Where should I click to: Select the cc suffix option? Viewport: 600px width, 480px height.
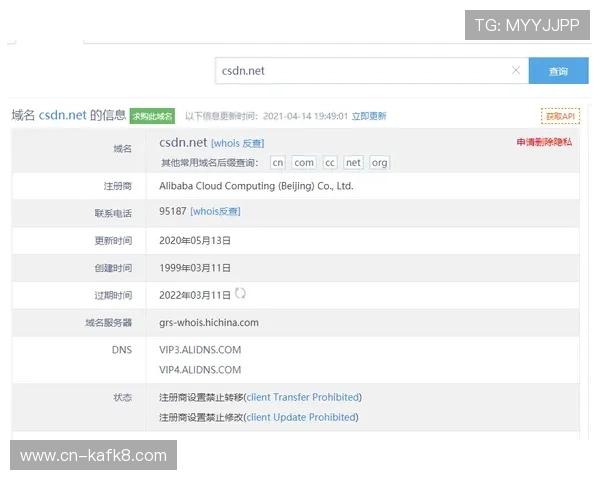click(329, 163)
